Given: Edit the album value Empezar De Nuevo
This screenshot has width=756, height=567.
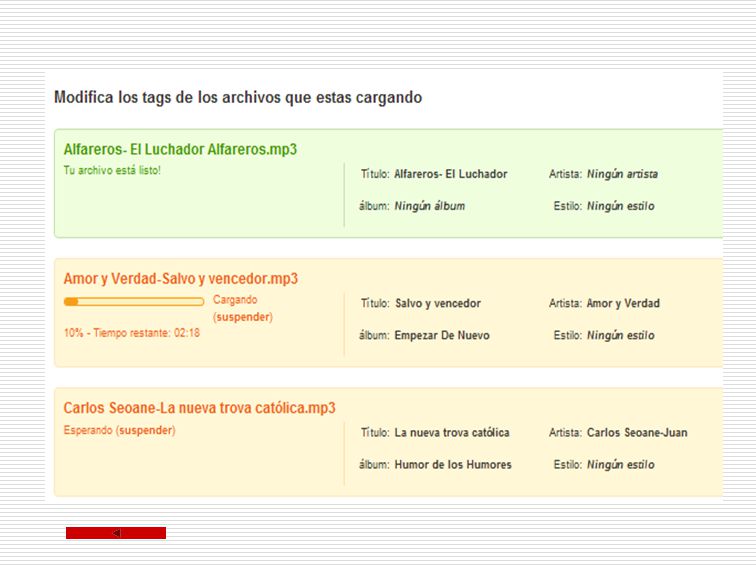Looking at the screenshot, I should point(442,336).
